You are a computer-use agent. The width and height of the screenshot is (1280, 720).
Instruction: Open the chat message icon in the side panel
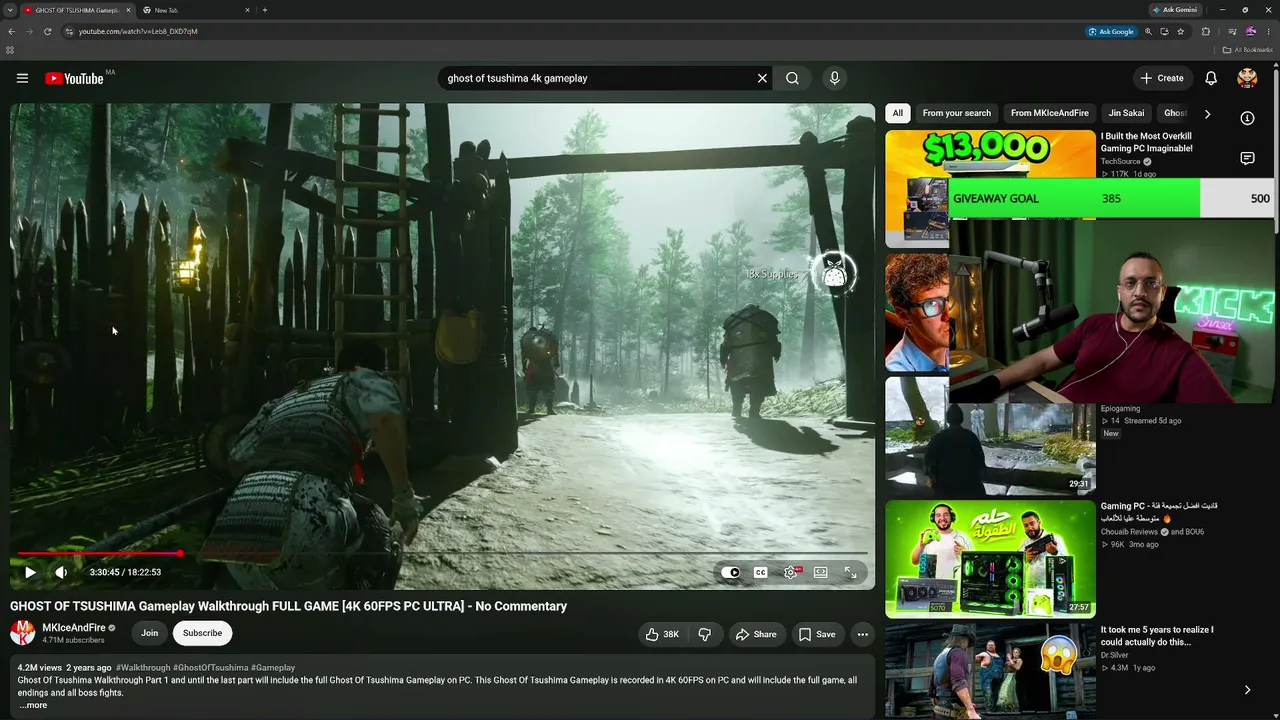pyautogui.click(x=1247, y=158)
